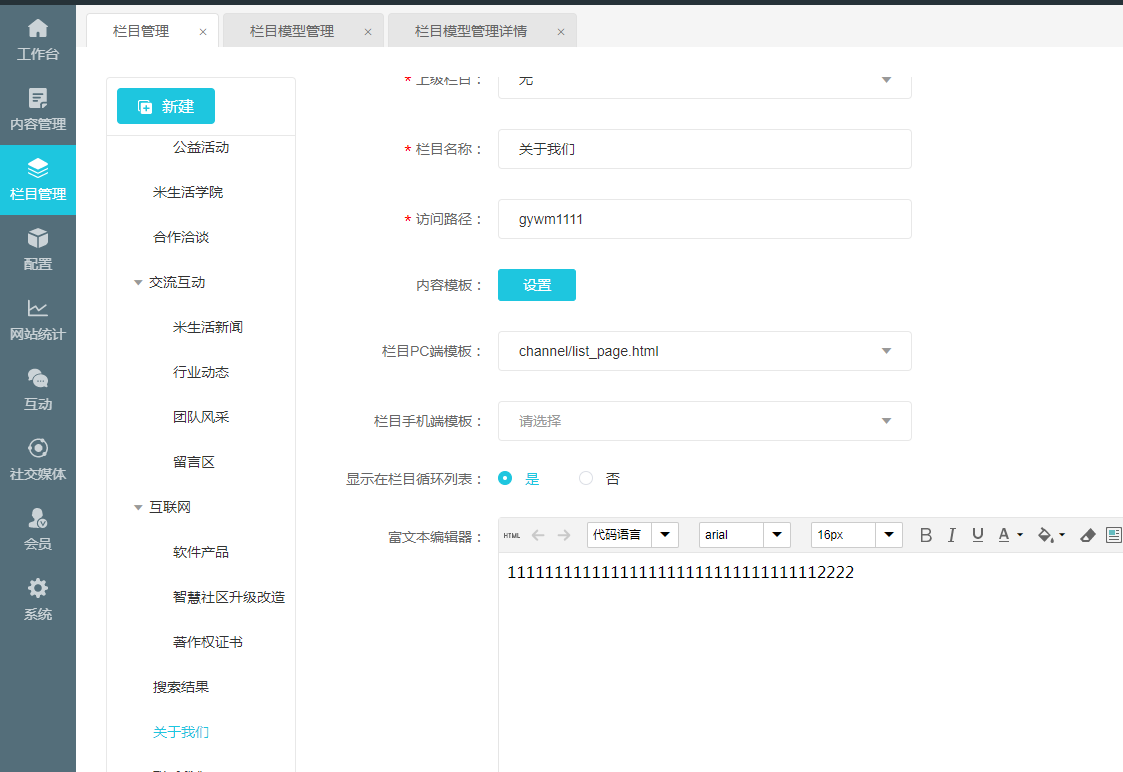This screenshot has height=772, width=1123.
Task: Select 是 for 显示在栏目循环列表
Action: point(506,479)
